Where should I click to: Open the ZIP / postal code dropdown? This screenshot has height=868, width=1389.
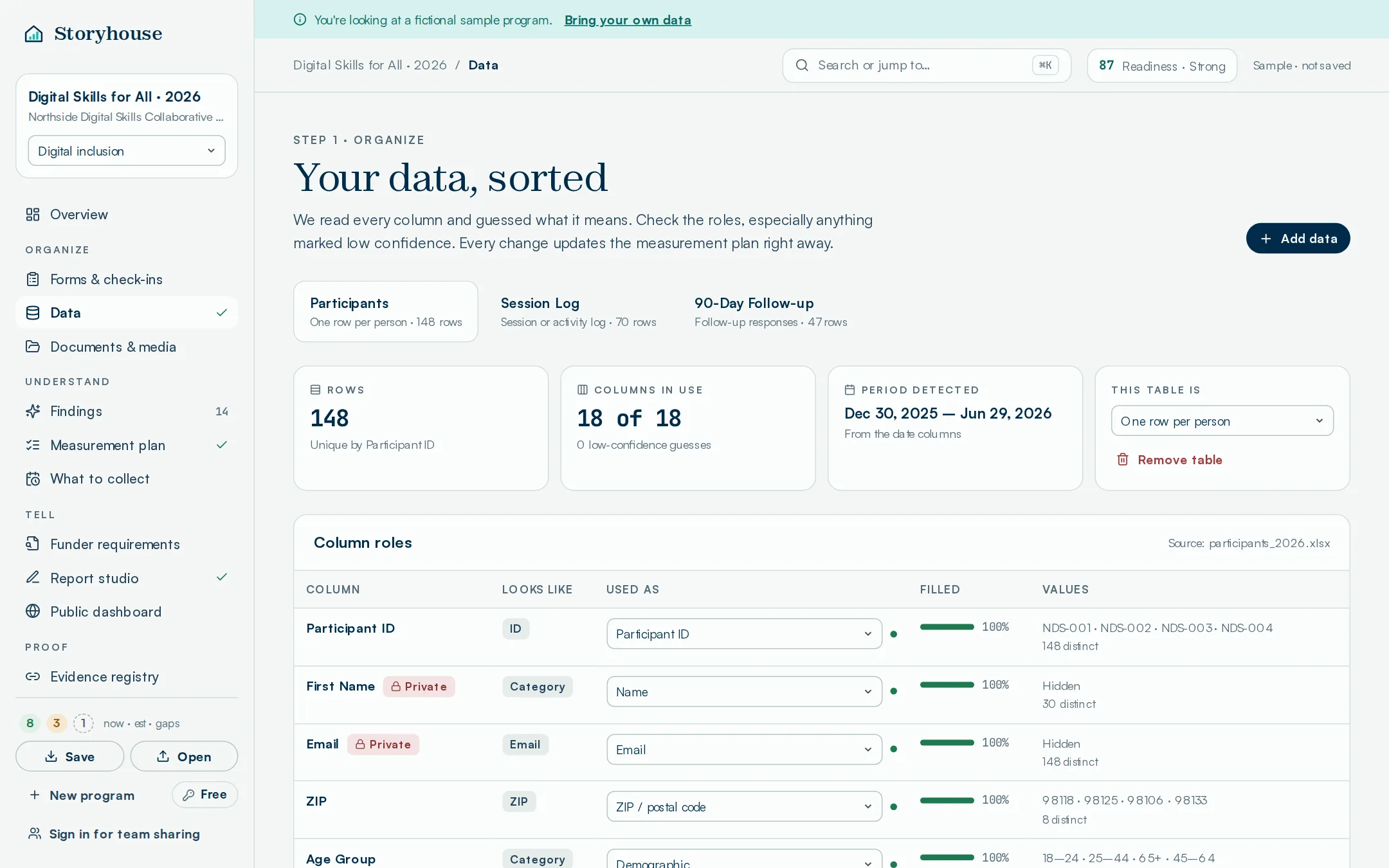tap(744, 807)
